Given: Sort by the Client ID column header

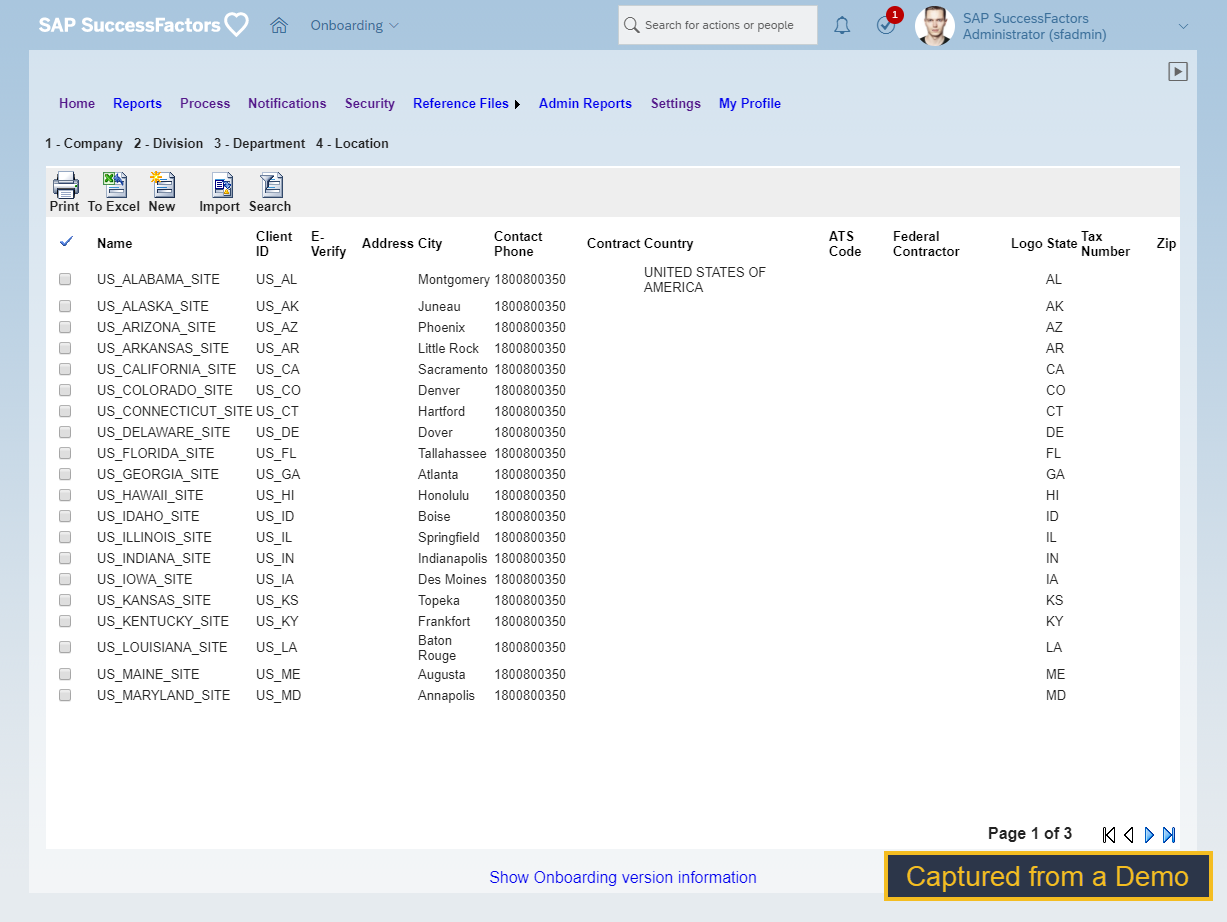Looking at the screenshot, I should (x=274, y=243).
